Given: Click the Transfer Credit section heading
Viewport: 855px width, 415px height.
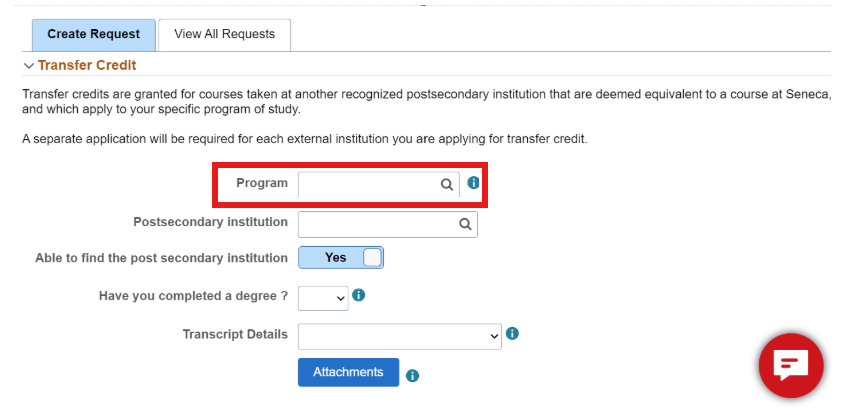Looking at the screenshot, I should (87, 65).
